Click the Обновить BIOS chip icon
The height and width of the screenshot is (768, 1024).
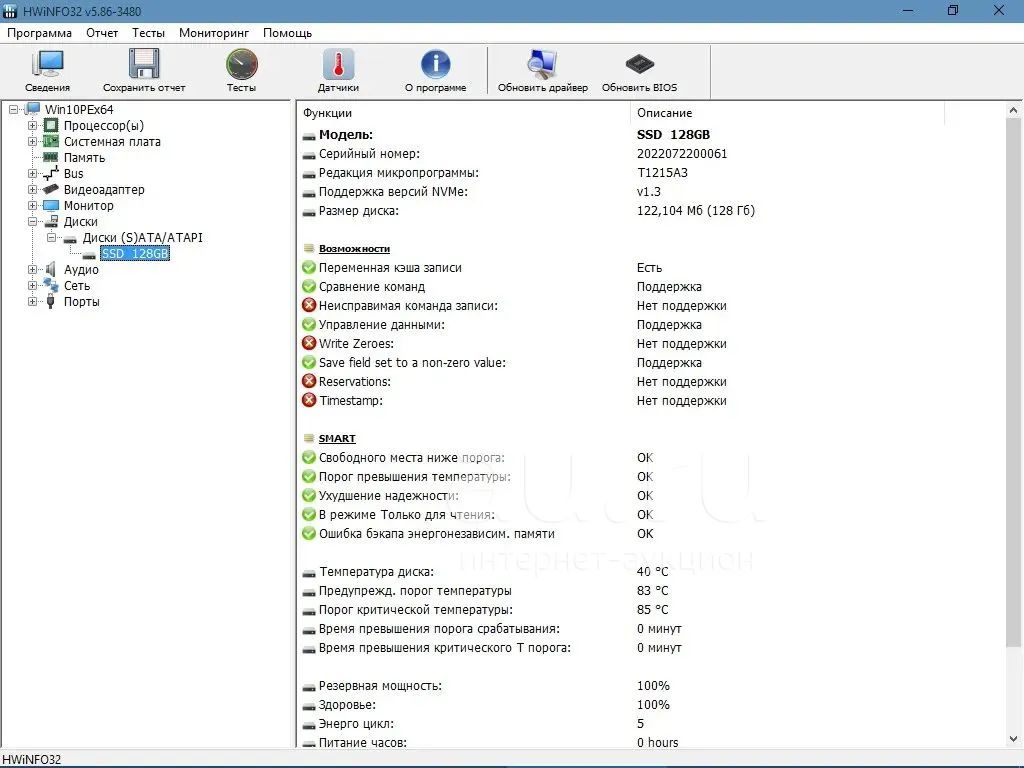[639, 64]
